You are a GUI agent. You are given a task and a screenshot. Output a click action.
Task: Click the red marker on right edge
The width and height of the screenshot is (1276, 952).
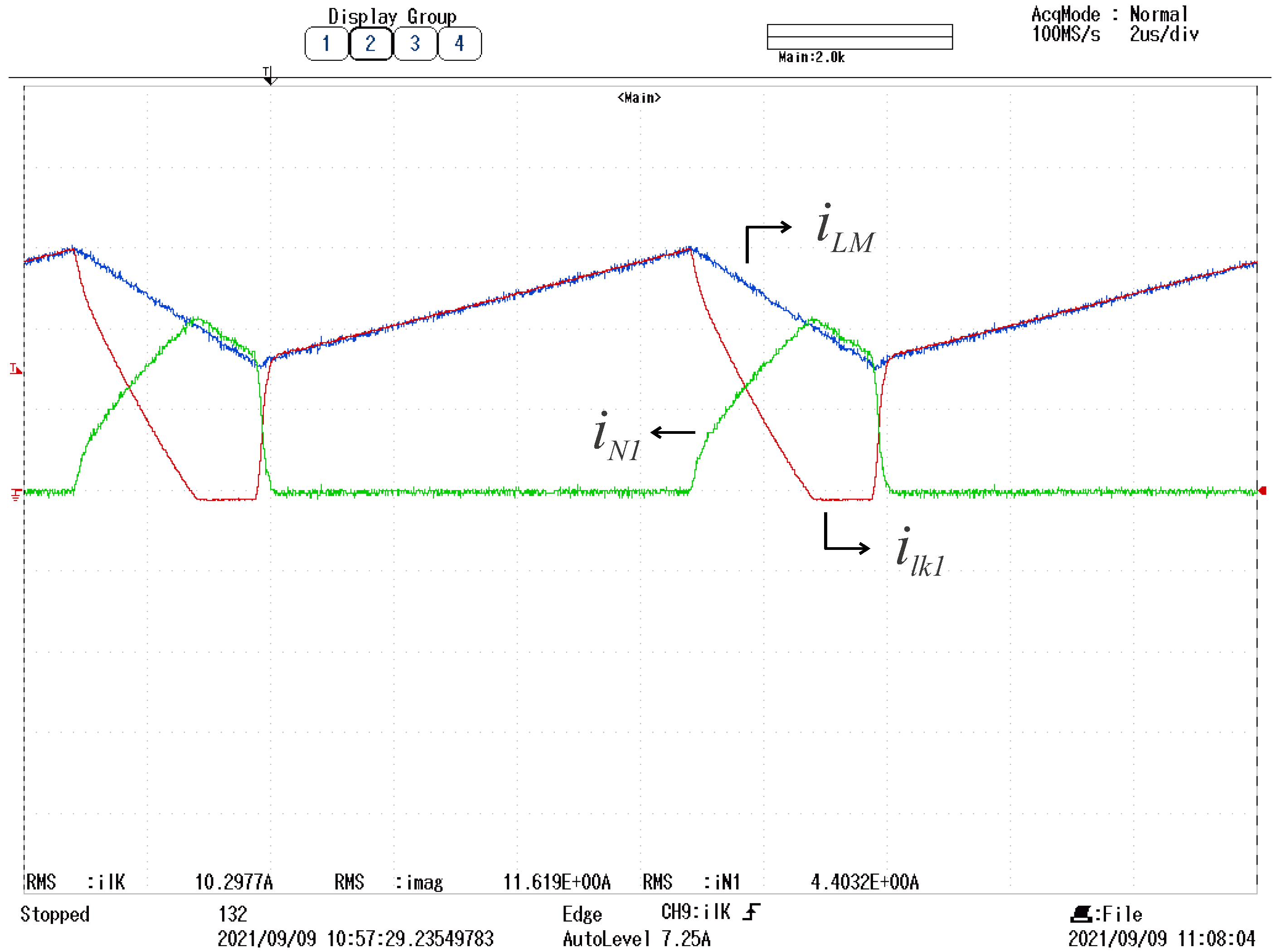coord(1261,491)
